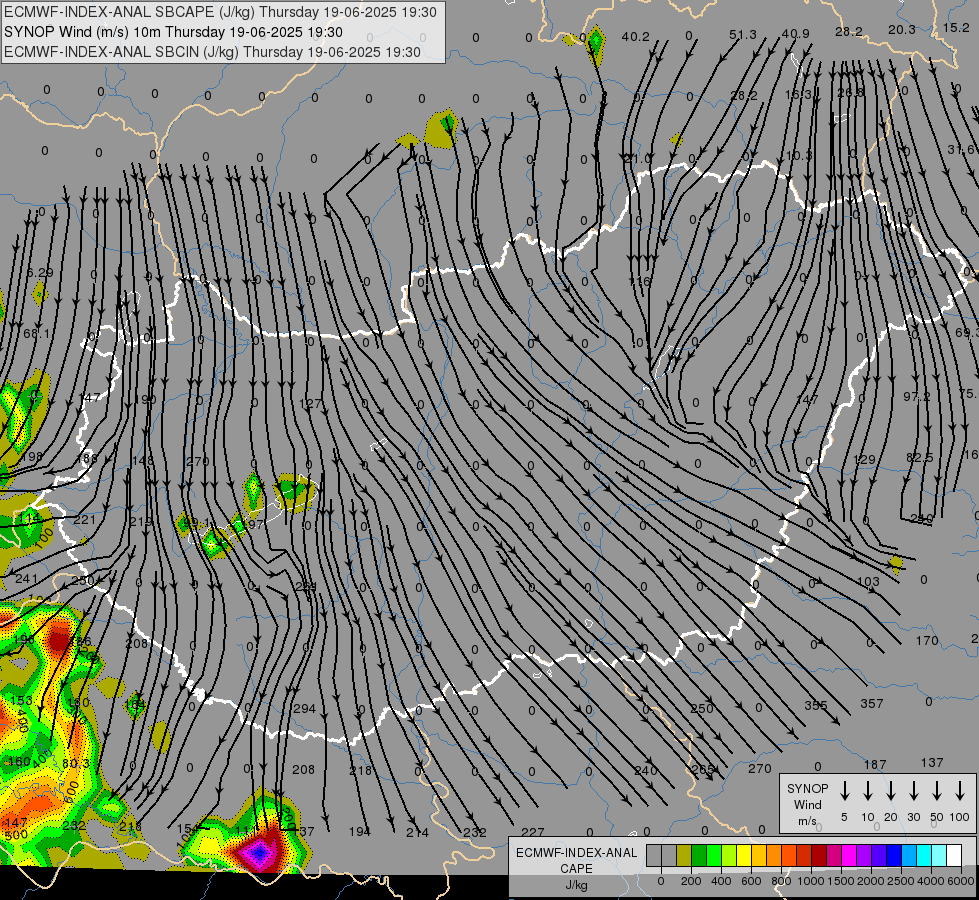Click the dark red CAPE core on left edge
Image resolution: width=979 pixels, height=900 pixels.
(57, 640)
